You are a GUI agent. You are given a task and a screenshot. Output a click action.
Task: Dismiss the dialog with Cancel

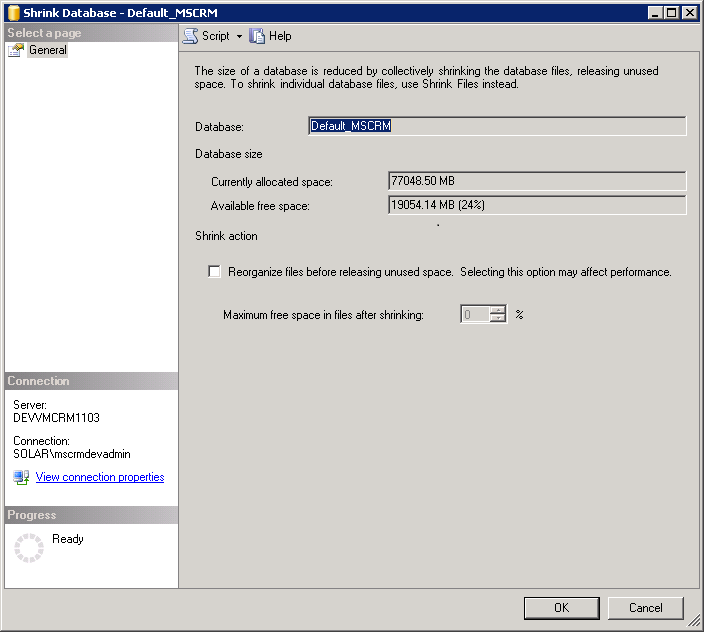tap(646, 608)
